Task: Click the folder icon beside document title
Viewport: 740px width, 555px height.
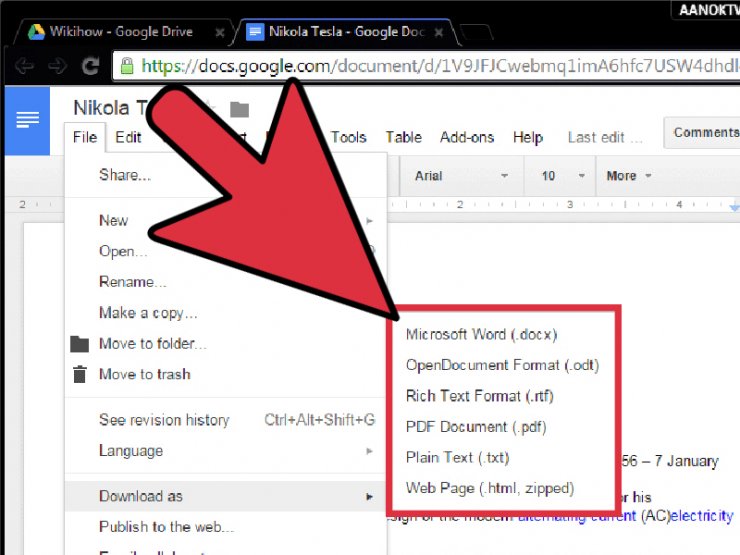Action: click(239, 109)
